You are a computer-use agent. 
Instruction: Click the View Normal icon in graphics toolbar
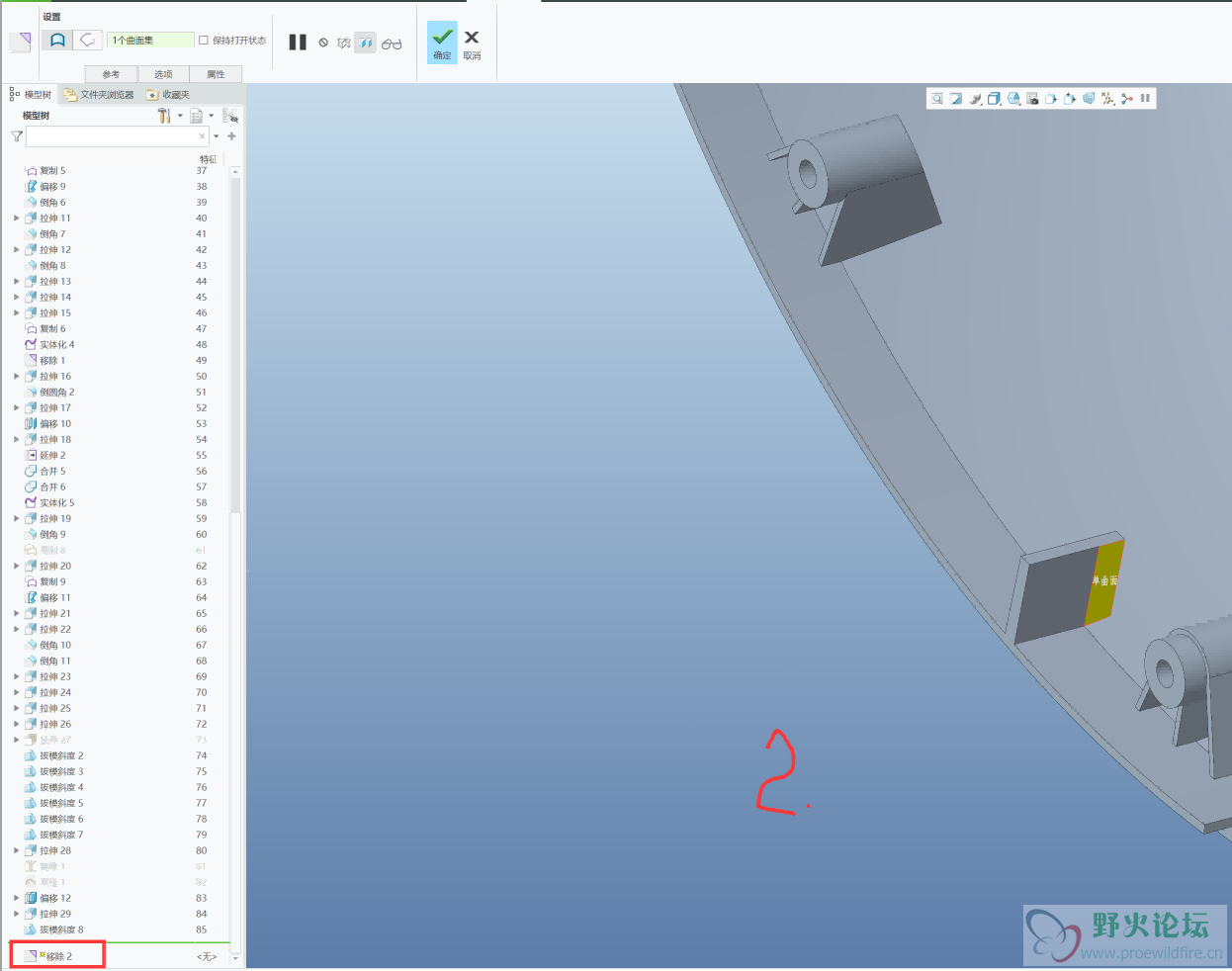[1051, 99]
